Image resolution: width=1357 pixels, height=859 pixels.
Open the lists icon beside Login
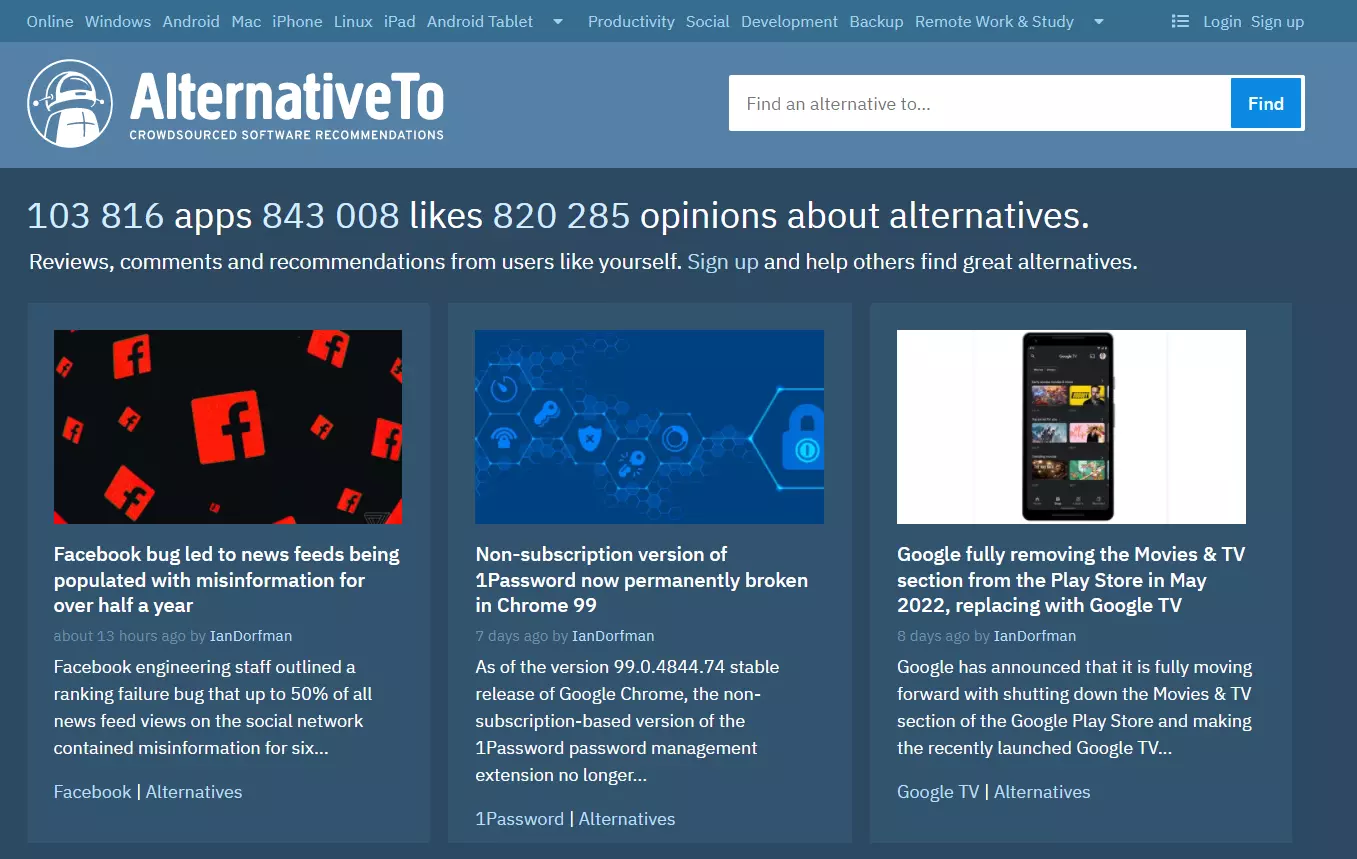[1179, 21]
